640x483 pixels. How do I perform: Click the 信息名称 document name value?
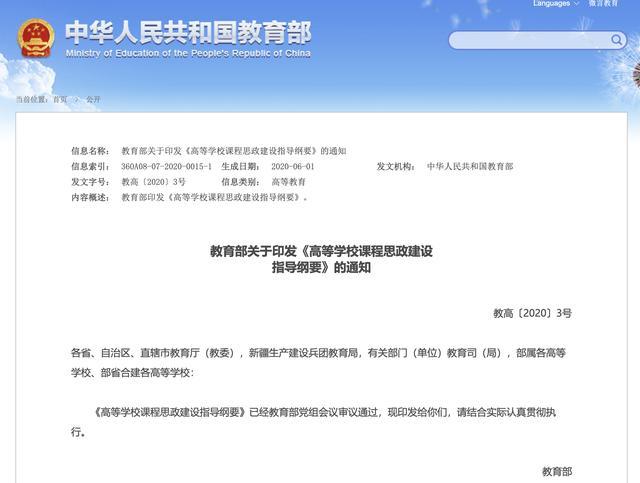(x=233, y=150)
